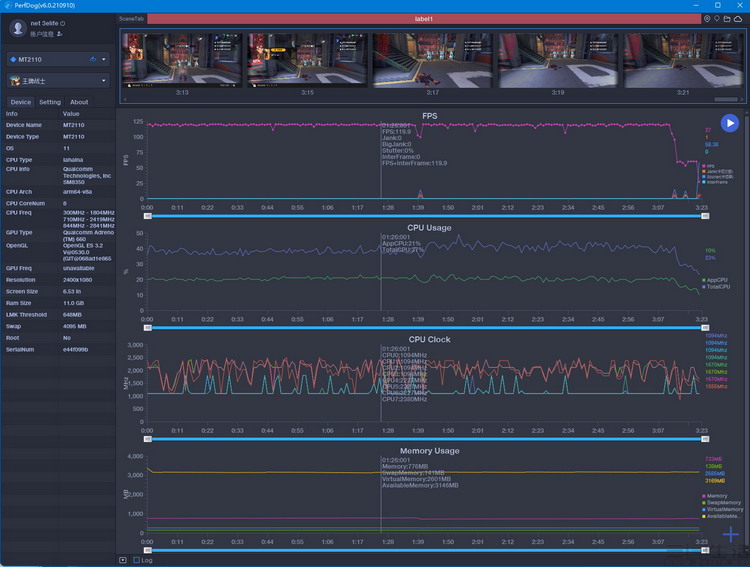Open the screenshot thumbnail at 3:19
The height and width of the screenshot is (567, 750).
[558, 60]
